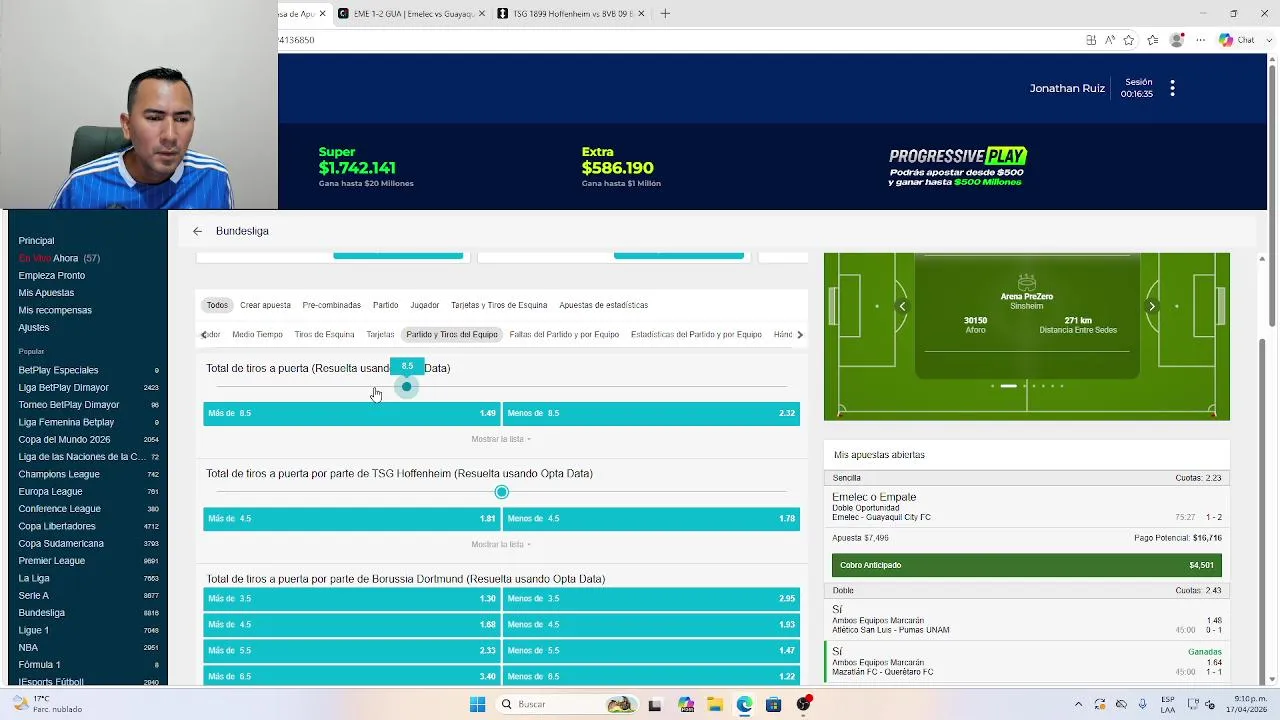The image size is (1280, 720).
Task: Open the read aloud icon in address bar
Action: (x=1110, y=40)
